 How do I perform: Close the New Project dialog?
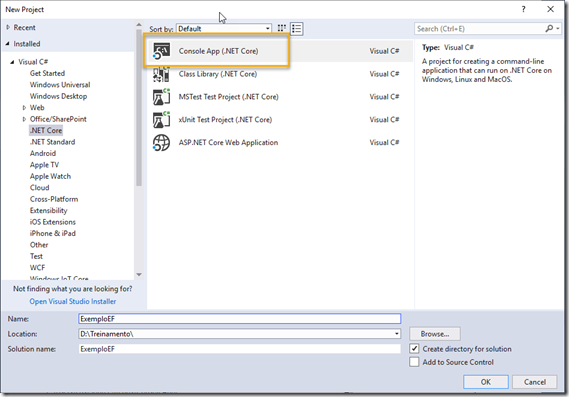[550, 9]
